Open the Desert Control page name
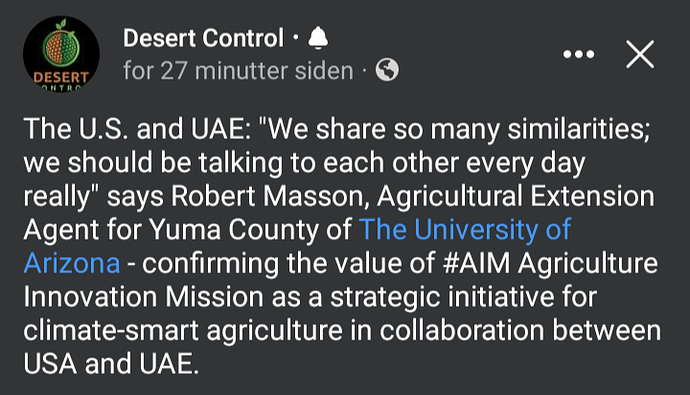The image size is (690, 395). pos(203,38)
